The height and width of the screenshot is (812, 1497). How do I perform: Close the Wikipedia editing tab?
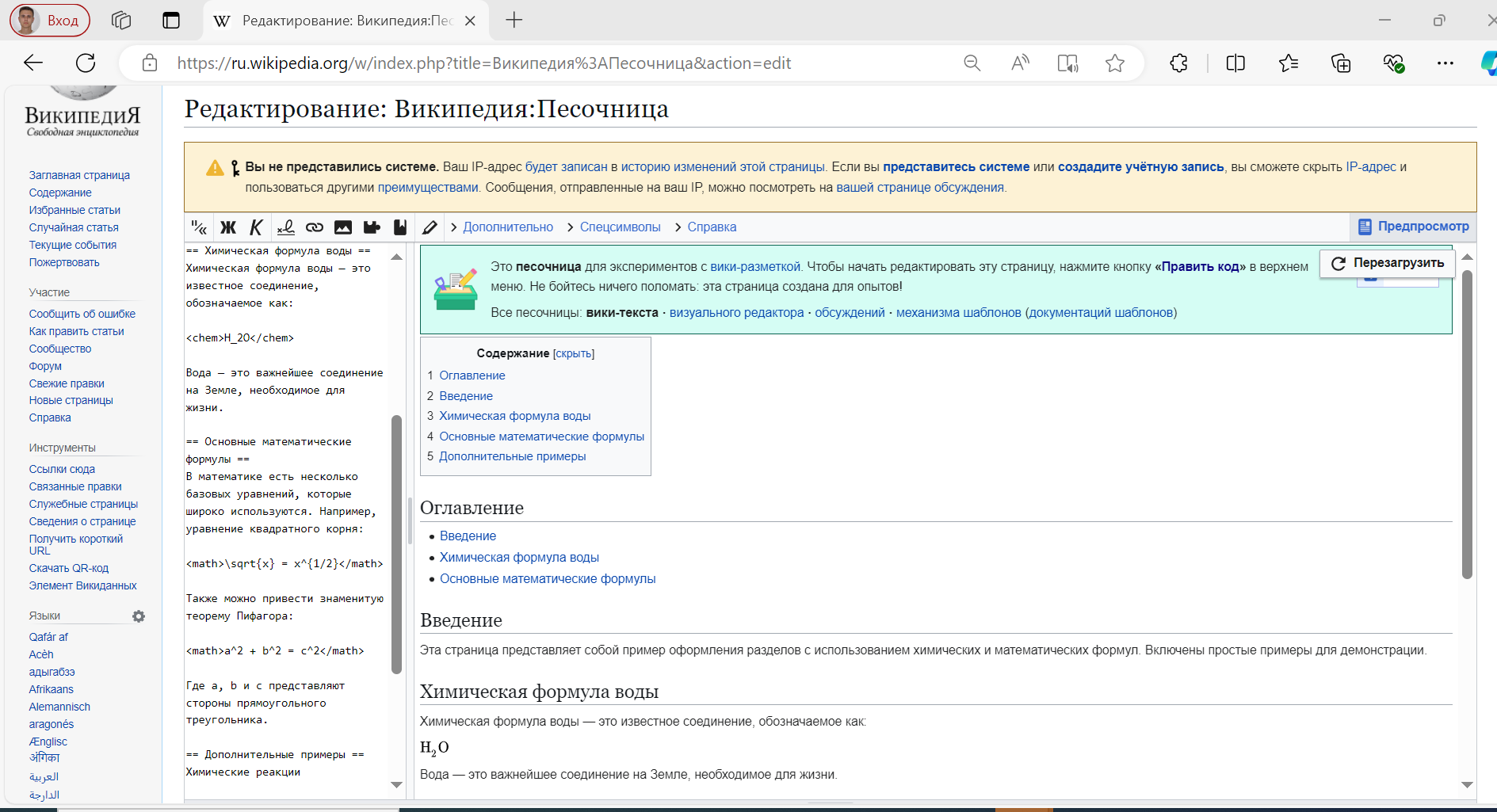[470, 21]
